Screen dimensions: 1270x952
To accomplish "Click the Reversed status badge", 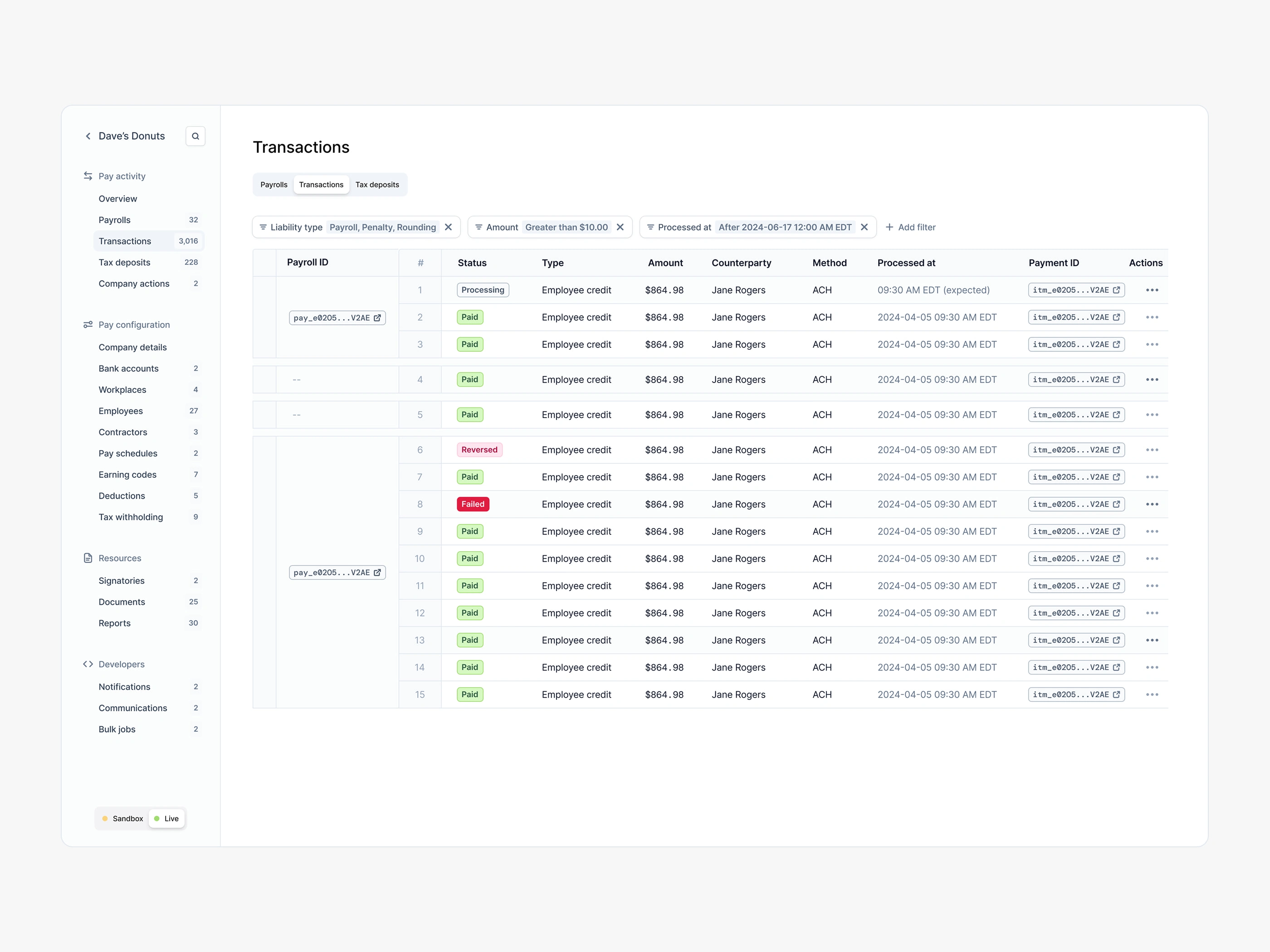I will pyautogui.click(x=479, y=450).
